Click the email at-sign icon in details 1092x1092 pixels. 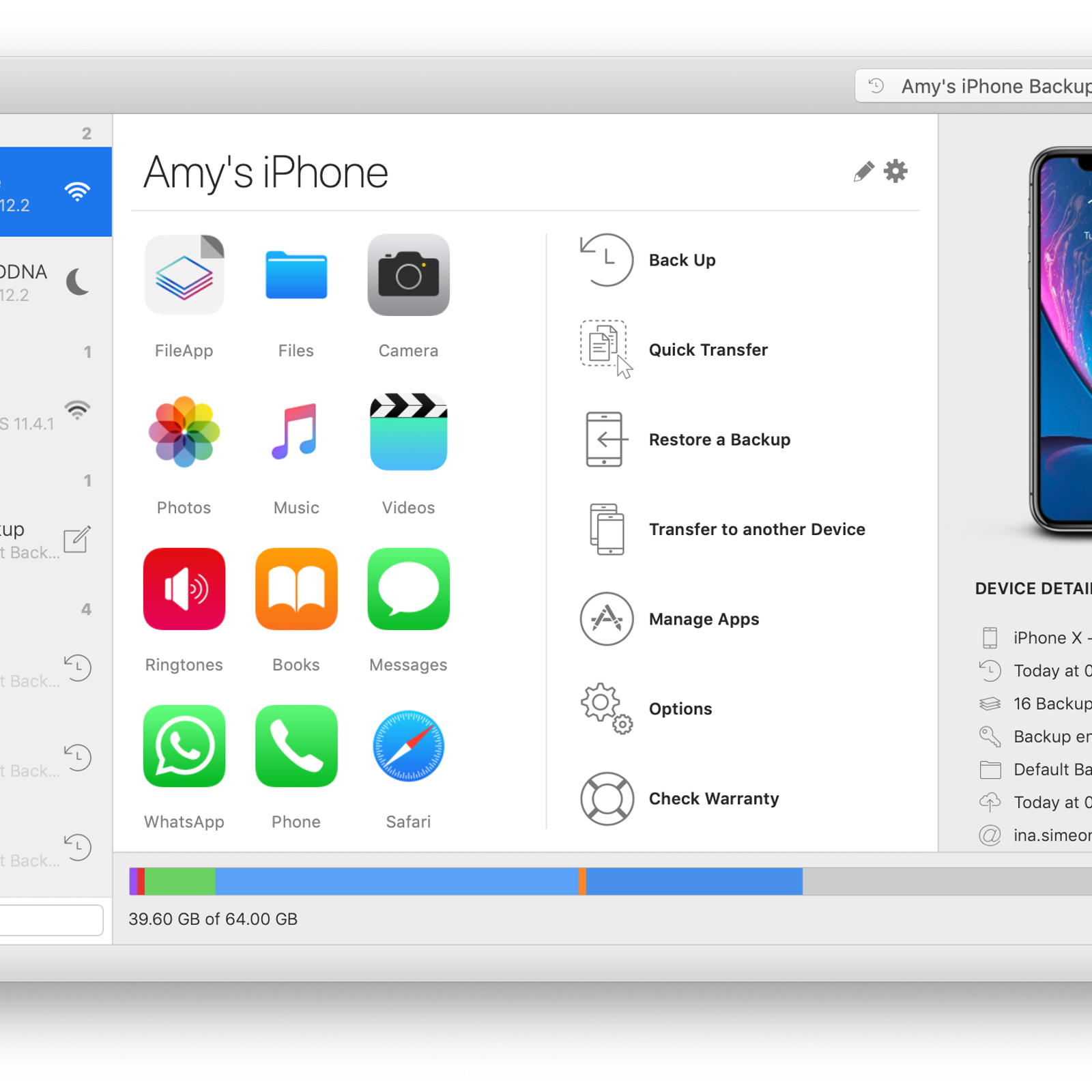pyautogui.click(x=990, y=835)
